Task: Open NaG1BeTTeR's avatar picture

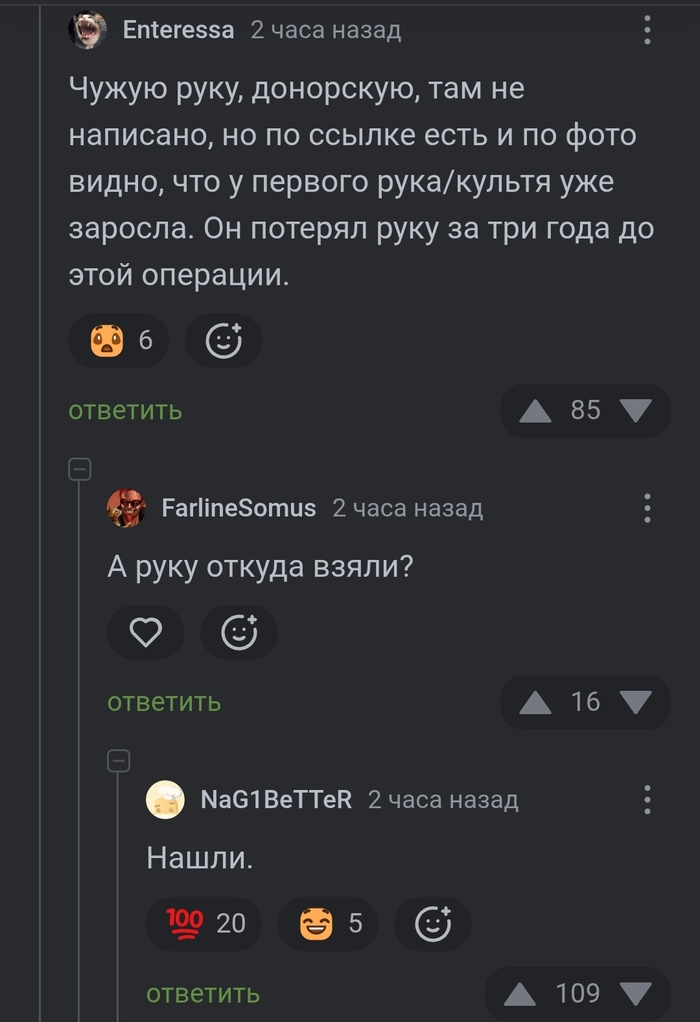Action: pos(165,800)
